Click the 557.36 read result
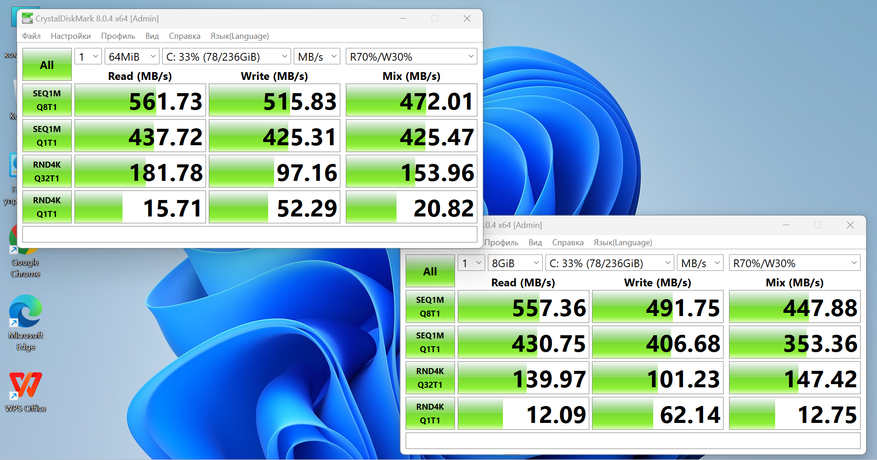The height and width of the screenshot is (460, 877). 524,307
